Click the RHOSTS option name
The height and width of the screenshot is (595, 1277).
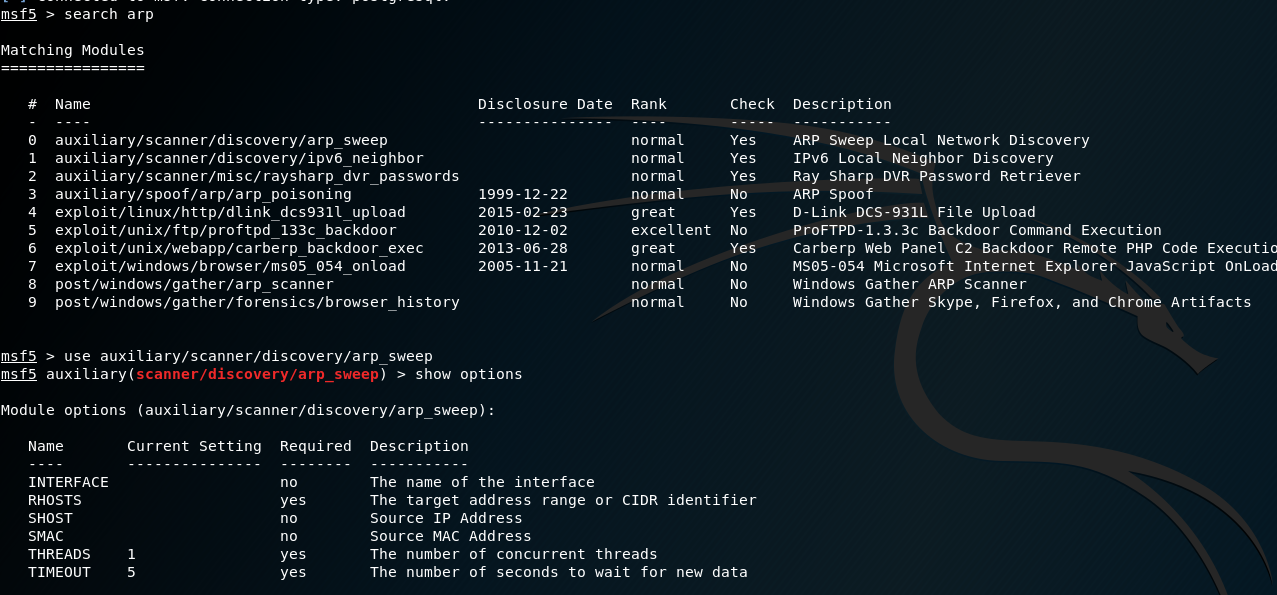pos(55,500)
